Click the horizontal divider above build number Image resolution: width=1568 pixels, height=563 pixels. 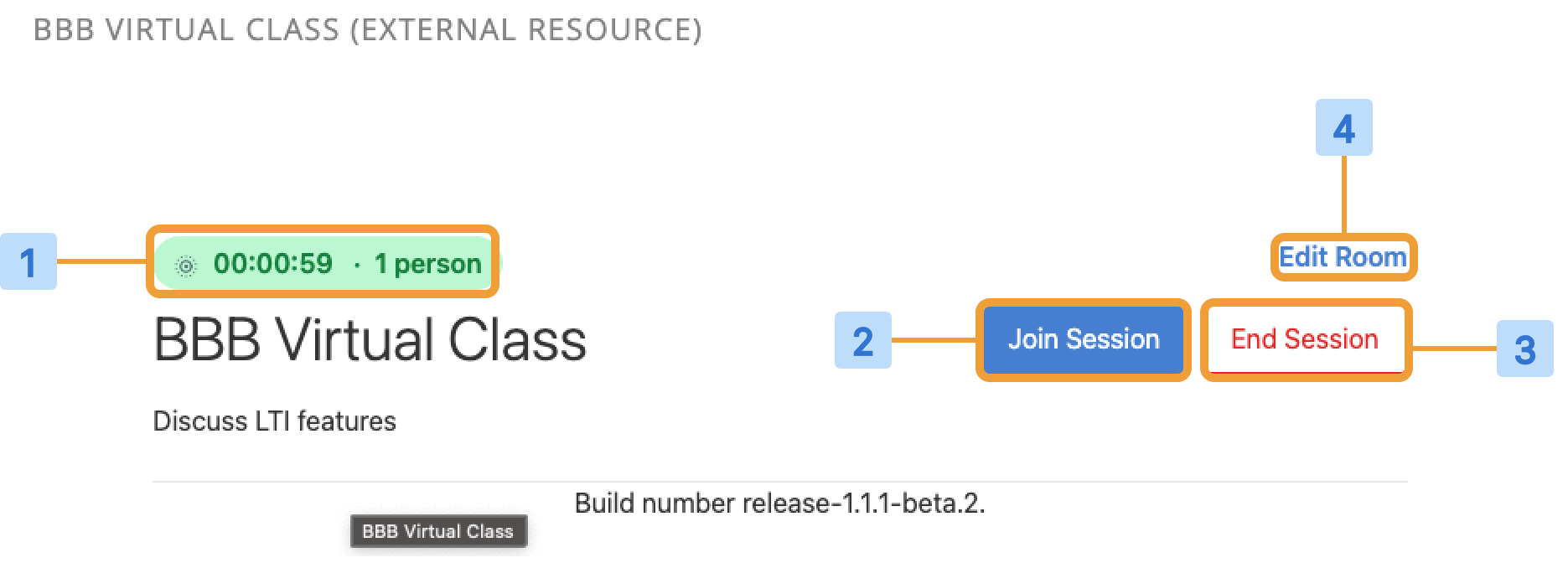pos(779,482)
